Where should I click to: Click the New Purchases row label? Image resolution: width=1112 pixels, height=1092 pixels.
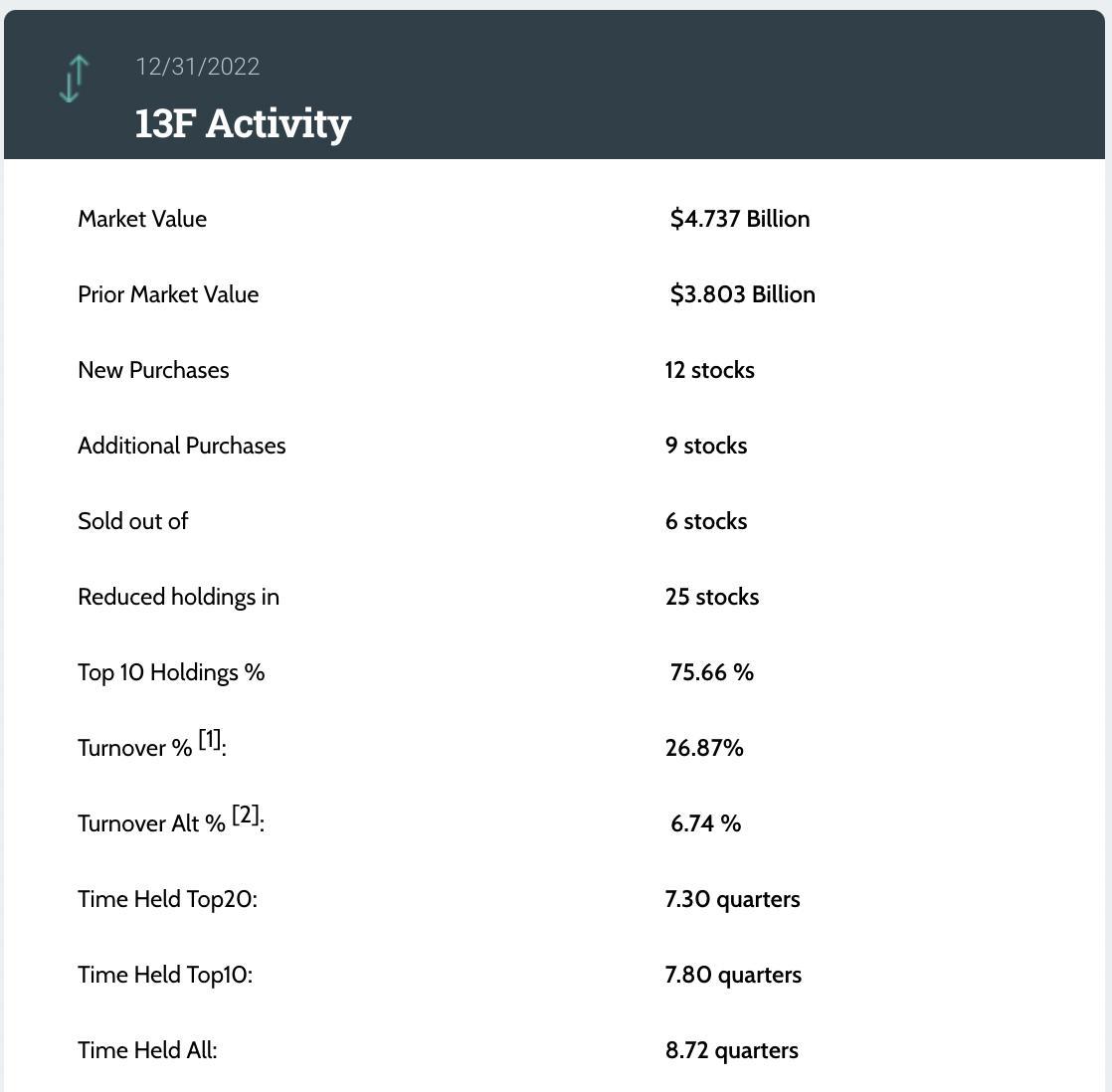coord(153,370)
